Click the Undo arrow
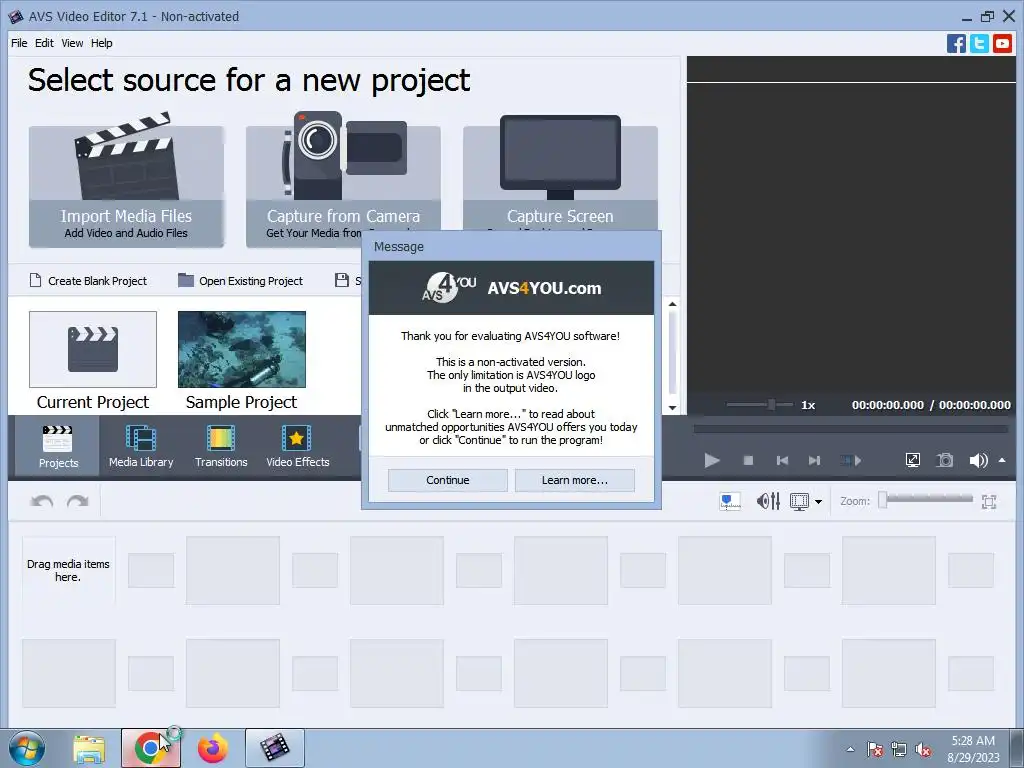The height and width of the screenshot is (768, 1024). tap(42, 502)
